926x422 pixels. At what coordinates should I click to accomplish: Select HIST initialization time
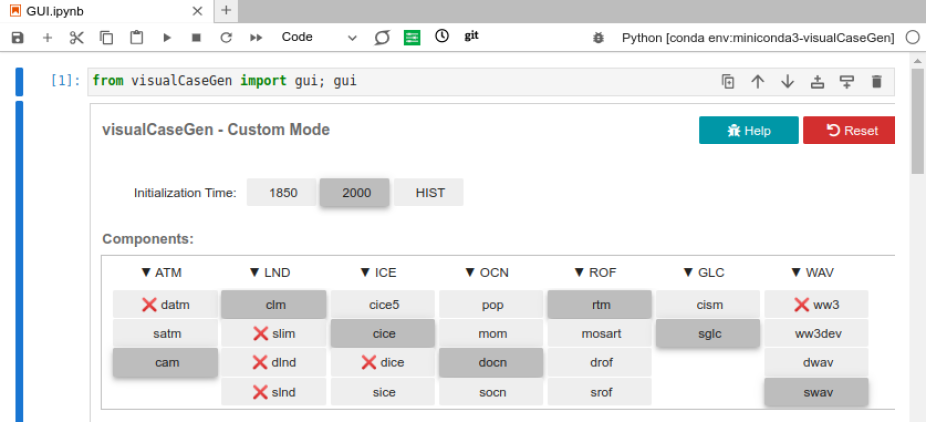click(x=430, y=193)
